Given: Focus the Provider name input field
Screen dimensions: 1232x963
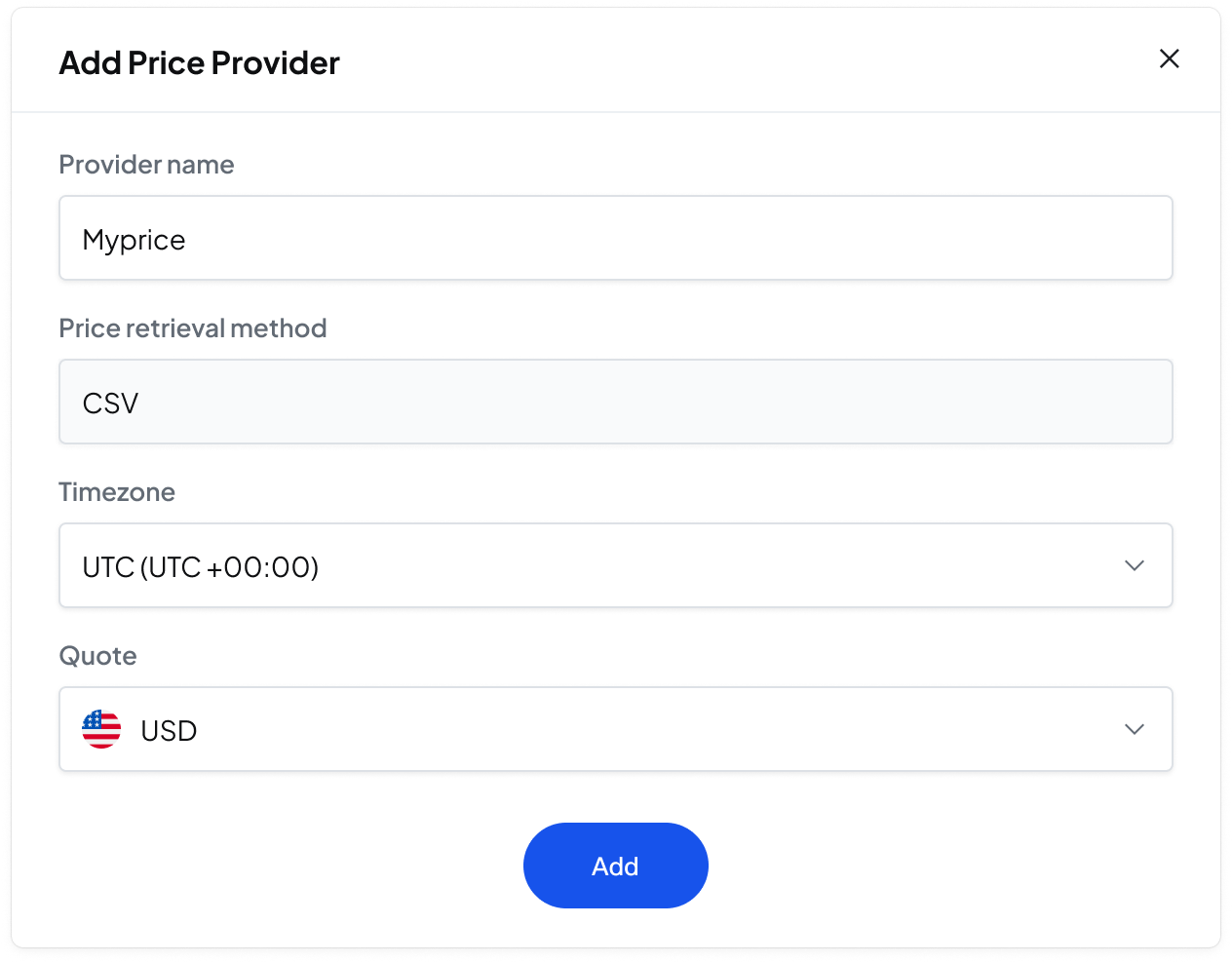Looking at the screenshot, I should tap(615, 238).
